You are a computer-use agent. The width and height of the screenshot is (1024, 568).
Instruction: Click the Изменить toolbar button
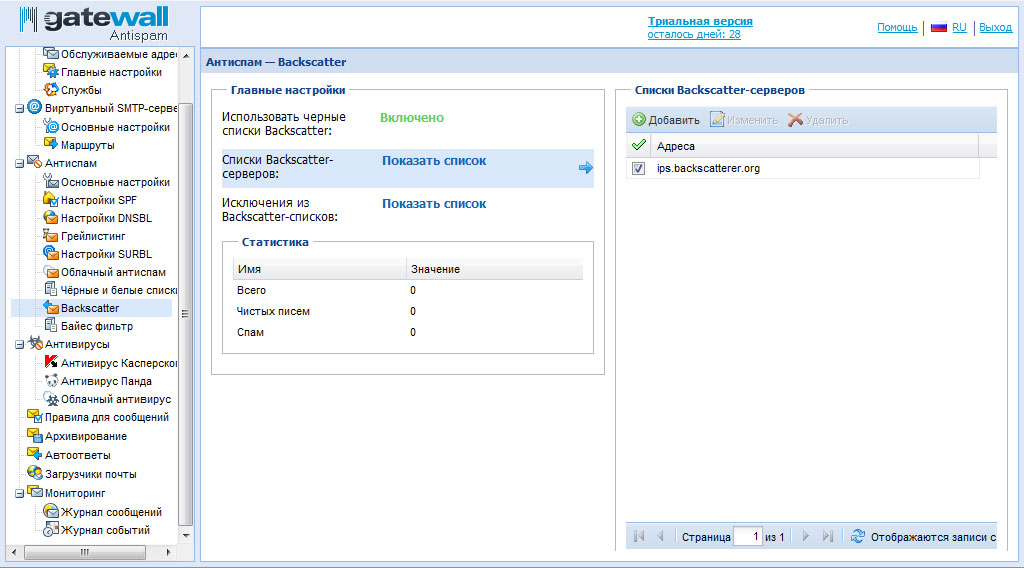[x=744, y=120]
